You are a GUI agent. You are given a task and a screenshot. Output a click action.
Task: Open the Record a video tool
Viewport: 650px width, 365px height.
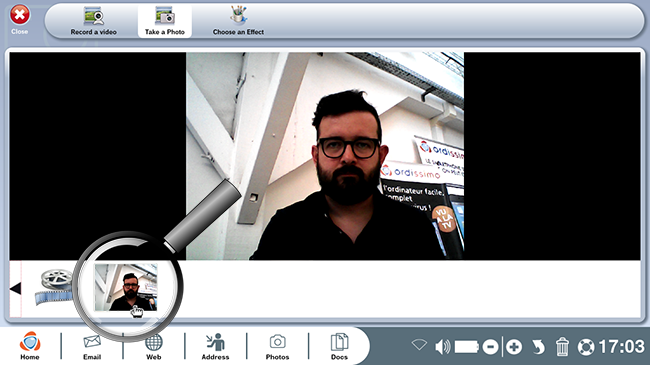click(x=93, y=22)
